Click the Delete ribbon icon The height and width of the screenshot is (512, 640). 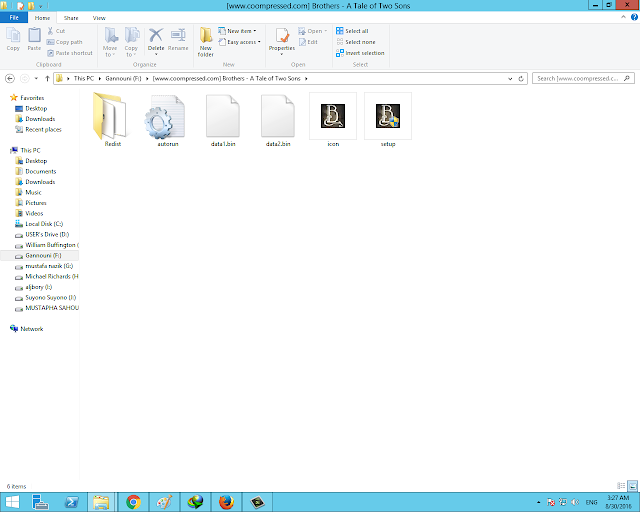tap(156, 41)
